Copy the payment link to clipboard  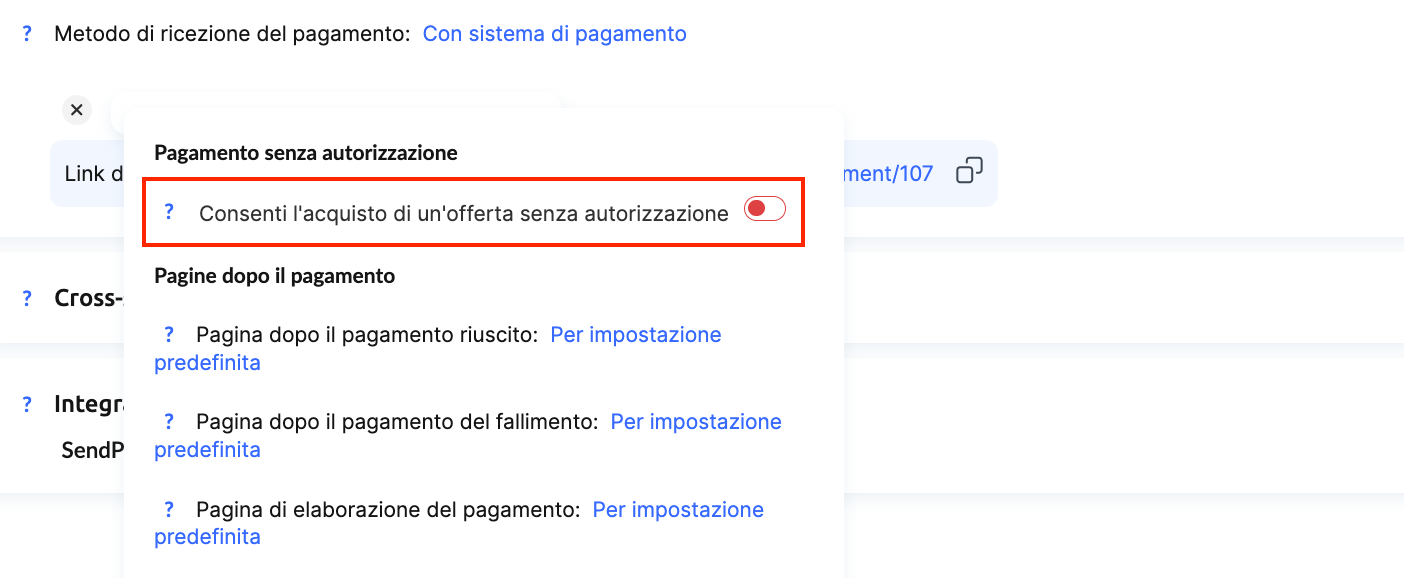pyautogui.click(x=969, y=172)
